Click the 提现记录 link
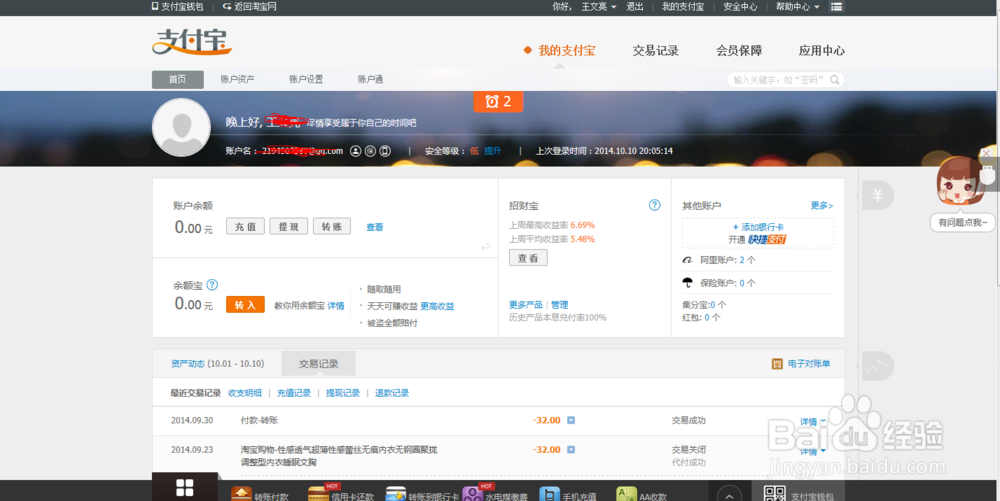The height and width of the screenshot is (501, 1000). pos(342,393)
